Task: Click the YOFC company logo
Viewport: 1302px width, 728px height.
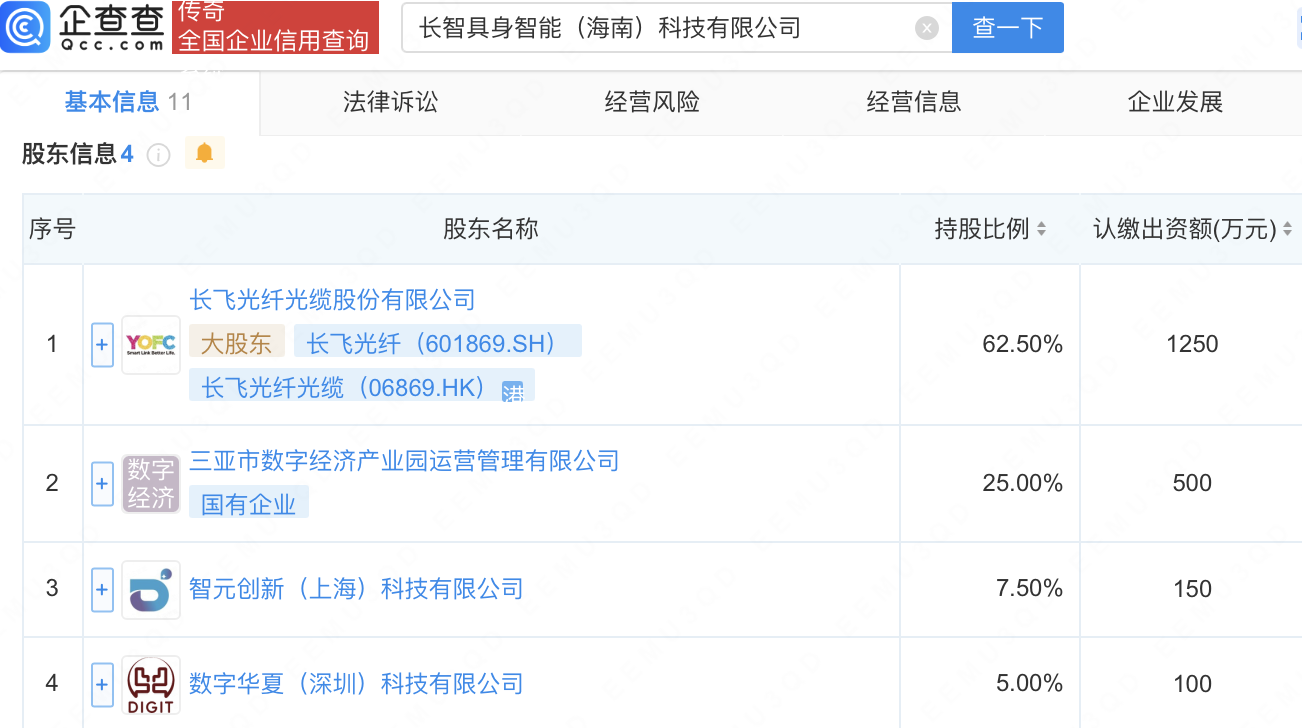Action: pos(151,345)
